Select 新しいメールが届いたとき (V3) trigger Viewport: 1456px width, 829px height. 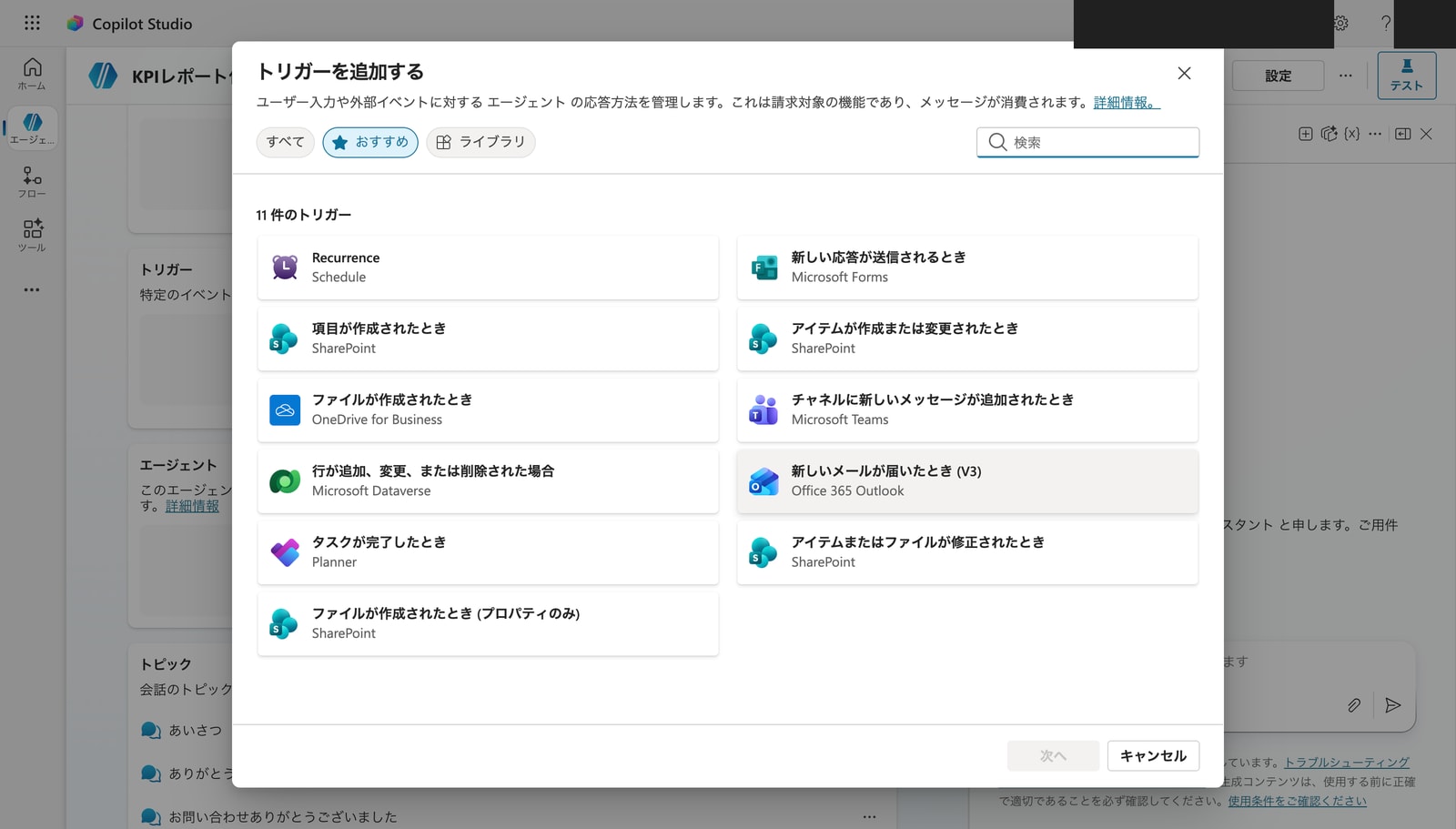coord(967,481)
